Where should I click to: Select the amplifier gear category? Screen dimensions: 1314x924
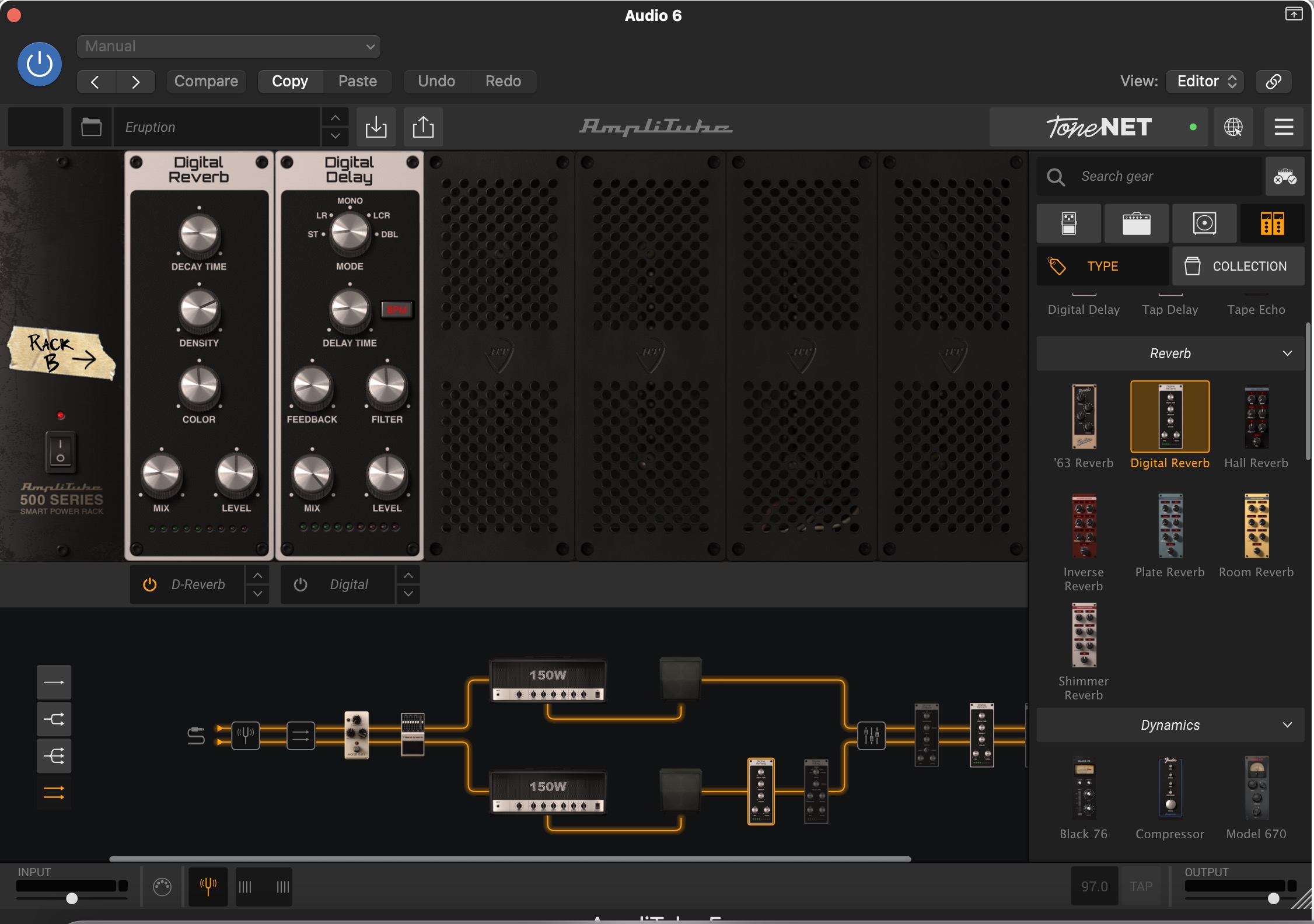pos(1137,223)
